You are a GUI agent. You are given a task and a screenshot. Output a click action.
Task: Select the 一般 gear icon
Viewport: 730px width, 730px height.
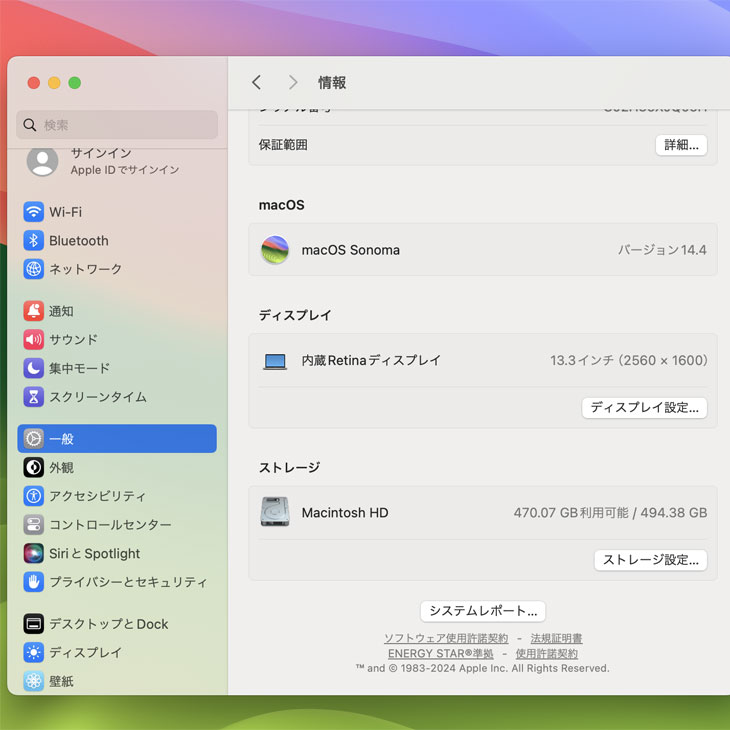pos(34,439)
